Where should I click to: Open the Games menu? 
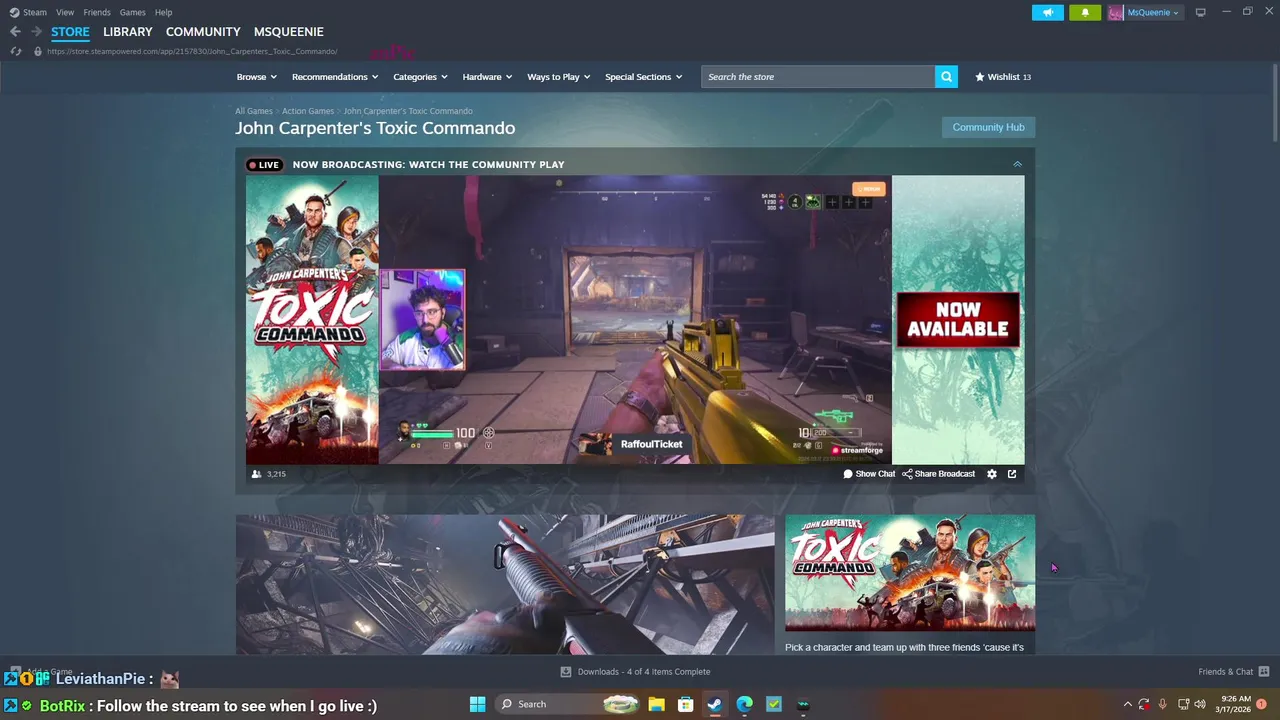[x=132, y=12]
